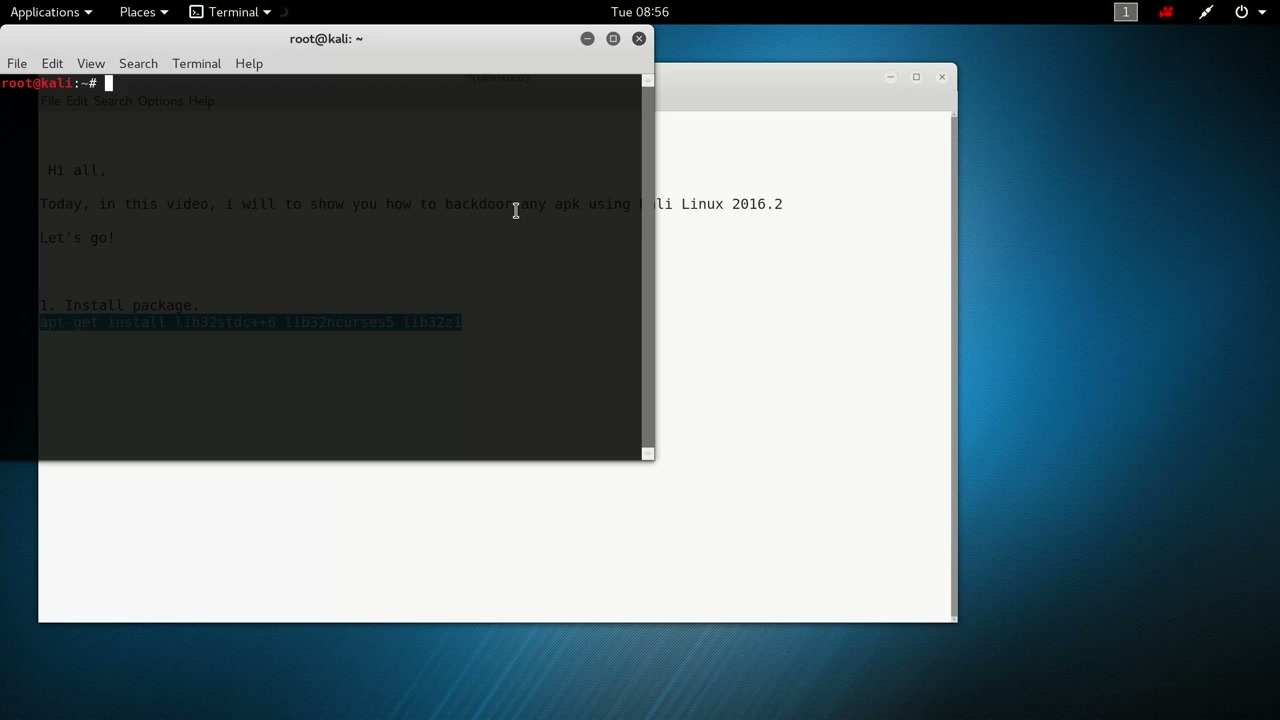Minimize the text editor window behind

tap(890, 77)
